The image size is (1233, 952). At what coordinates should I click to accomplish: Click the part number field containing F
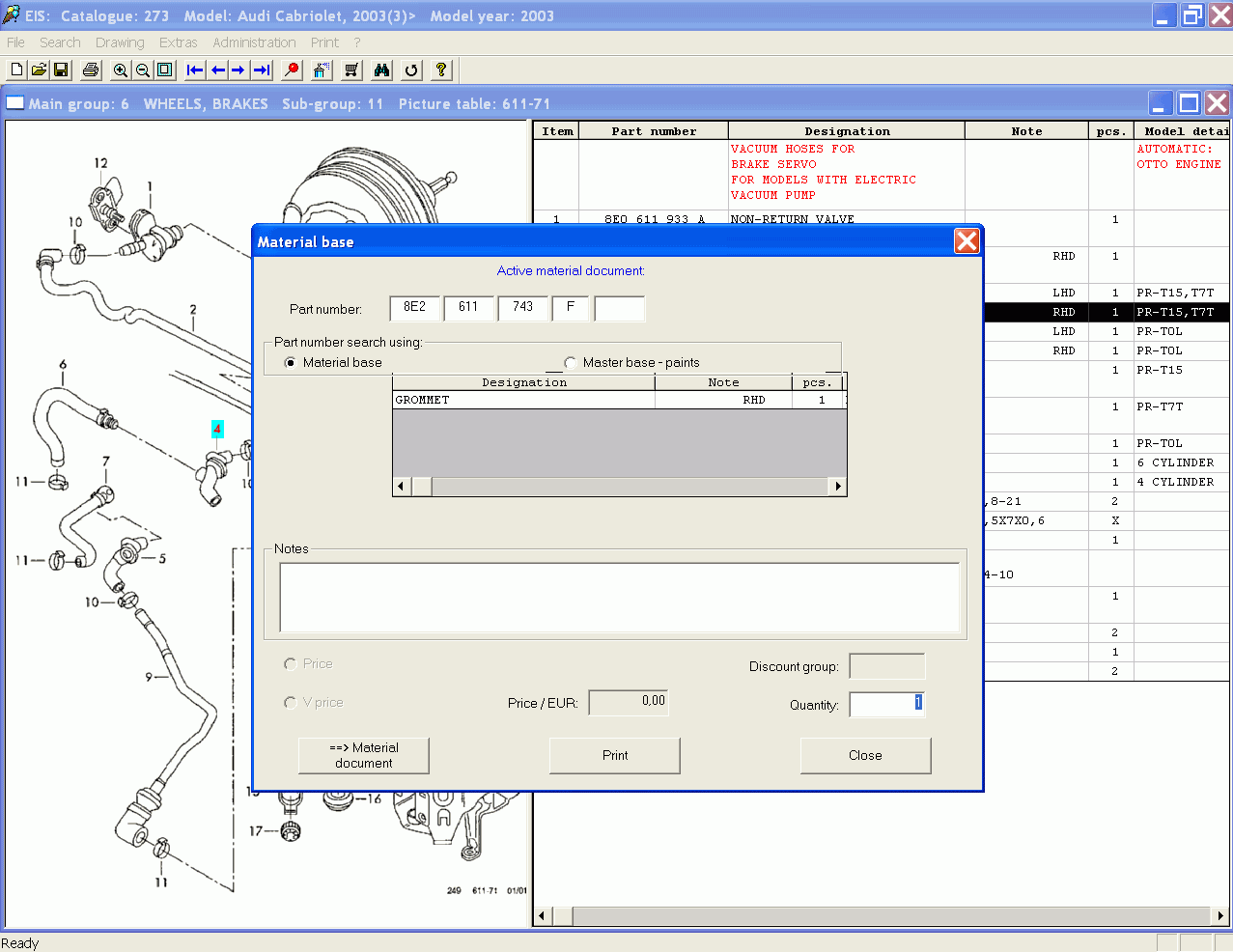click(x=571, y=308)
